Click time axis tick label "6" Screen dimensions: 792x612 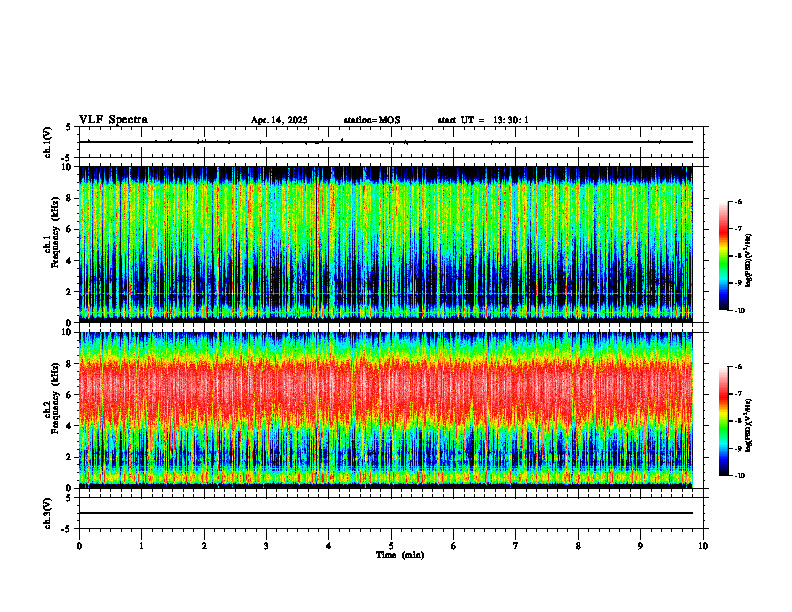point(454,546)
